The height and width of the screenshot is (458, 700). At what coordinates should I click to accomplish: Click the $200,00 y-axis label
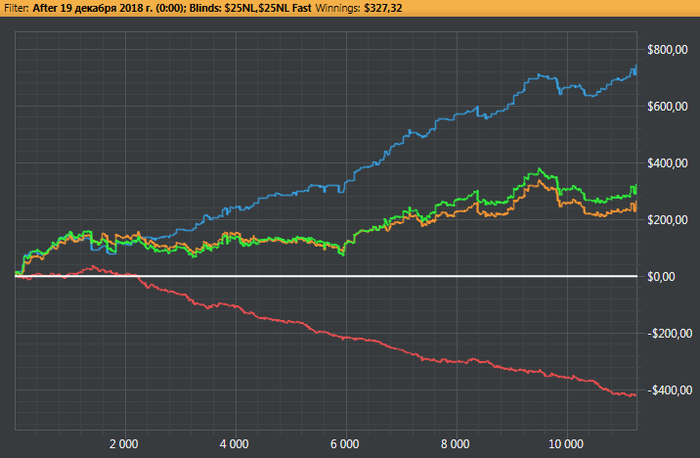pyautogui.click(x=667, y=220)
